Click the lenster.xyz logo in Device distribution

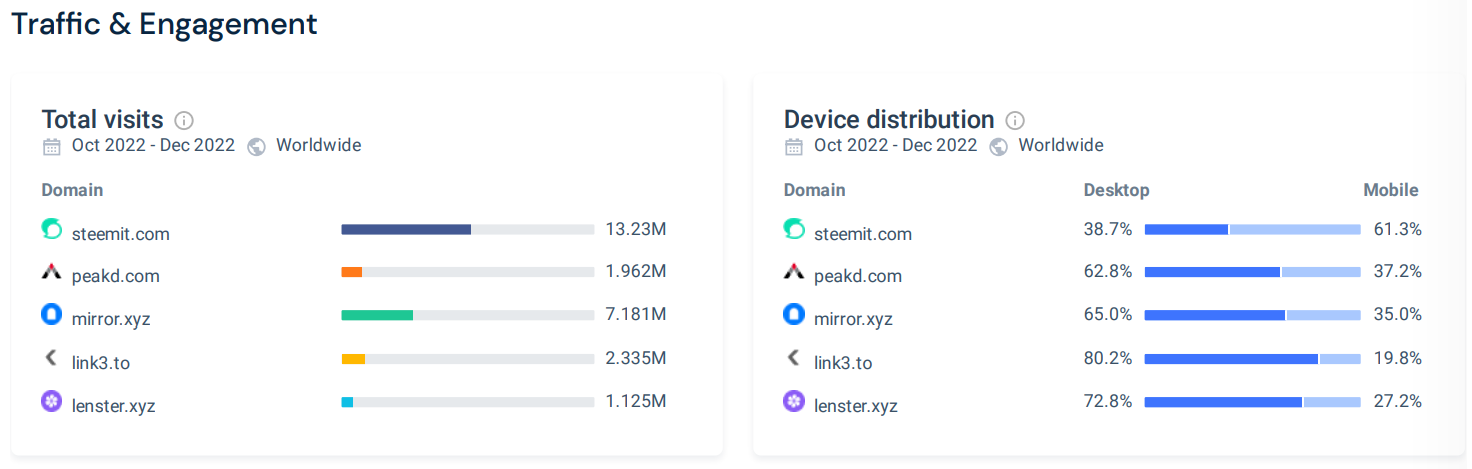coord(794,402)
